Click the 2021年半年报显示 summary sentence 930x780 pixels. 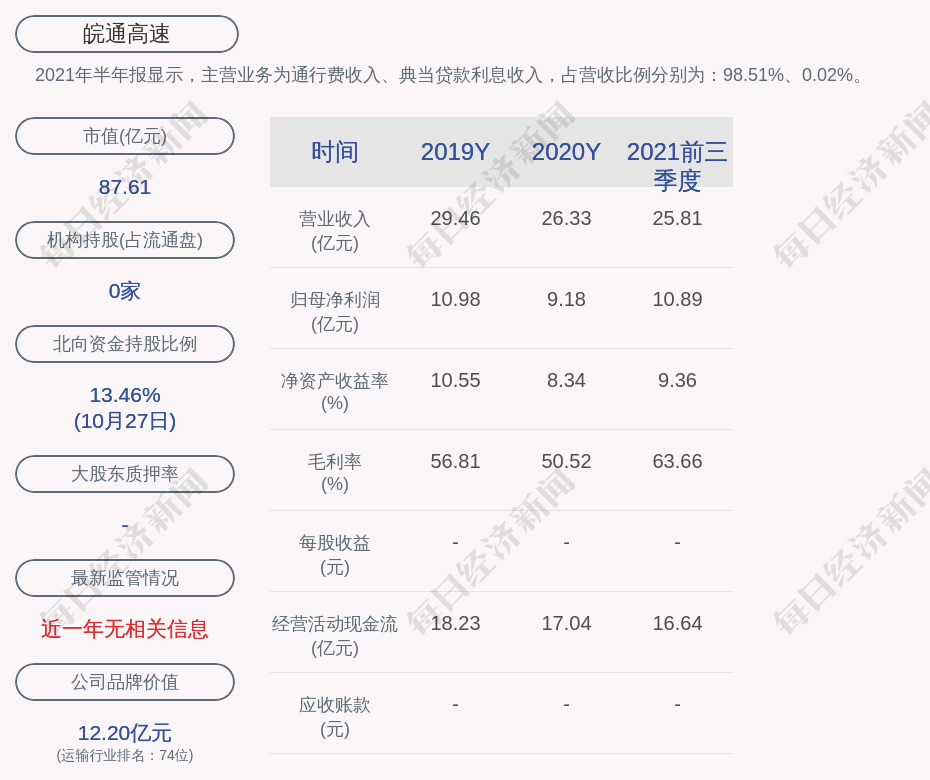451,75
